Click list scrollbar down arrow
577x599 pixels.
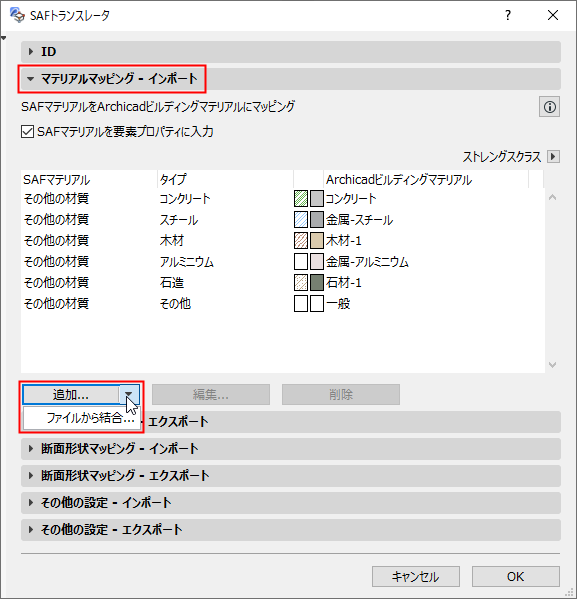pos(553,365)
